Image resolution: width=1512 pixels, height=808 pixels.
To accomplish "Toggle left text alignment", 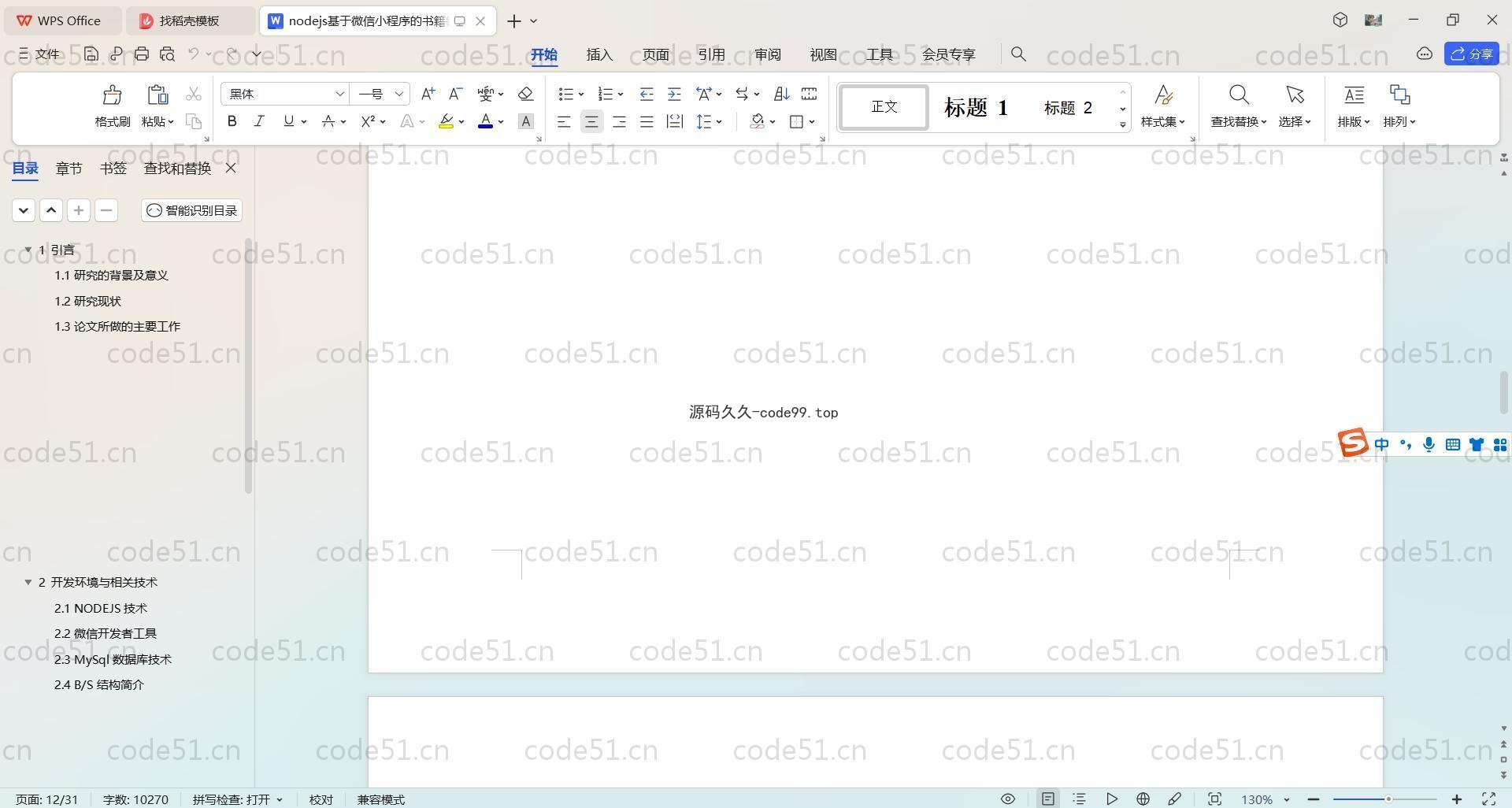I will (x=564, y=121).
